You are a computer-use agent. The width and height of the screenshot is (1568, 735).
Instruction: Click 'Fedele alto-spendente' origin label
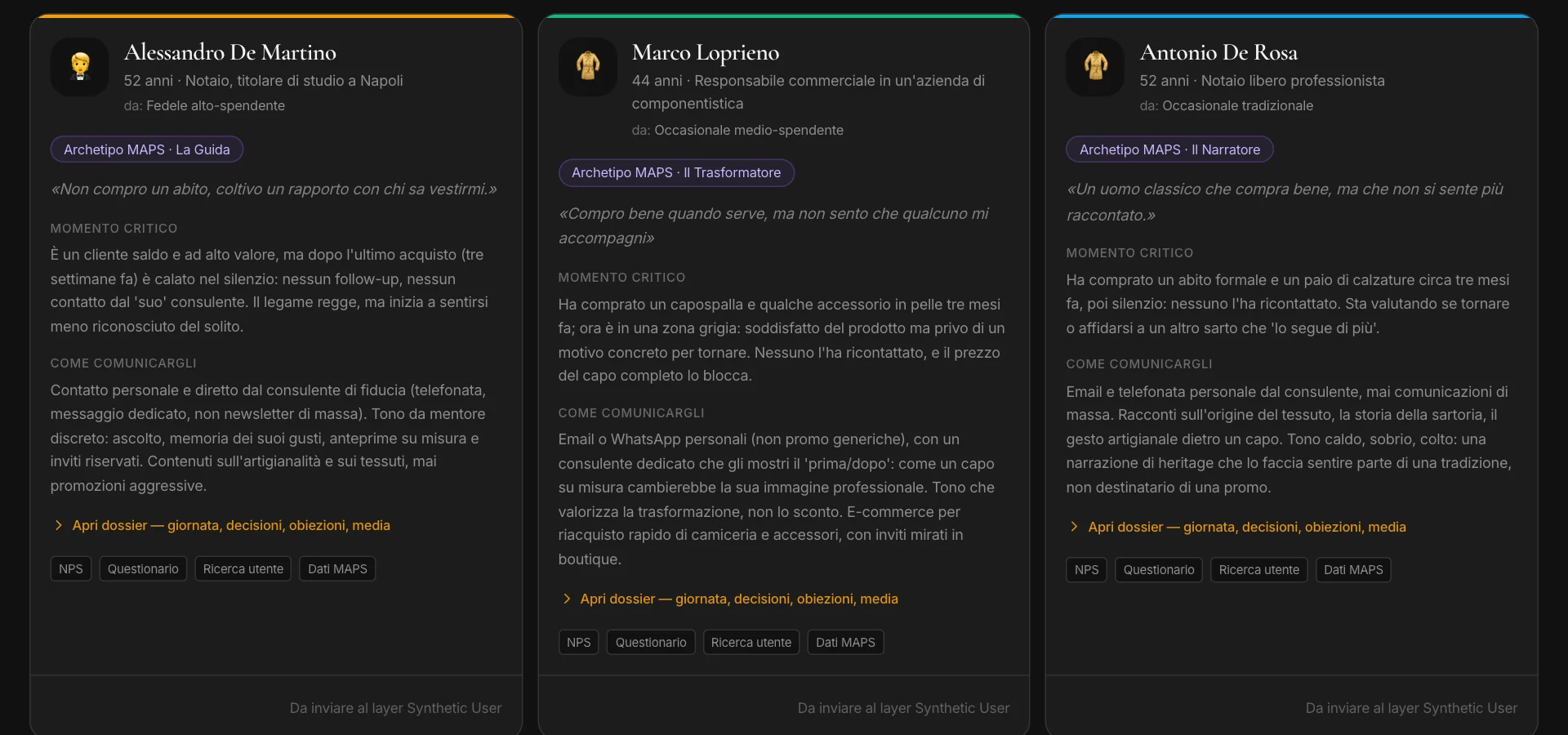[x=216, y=105]
